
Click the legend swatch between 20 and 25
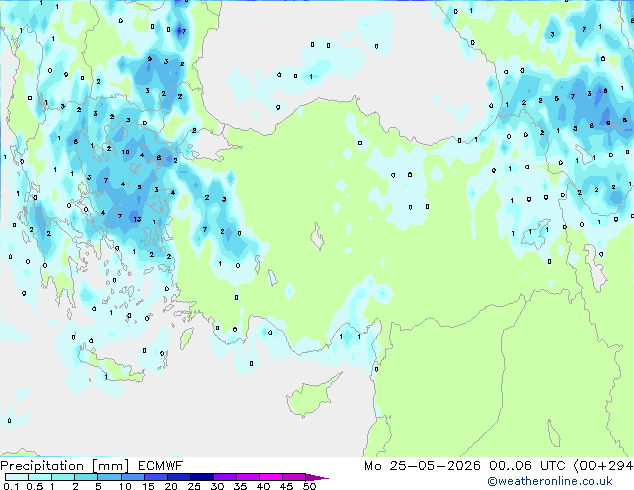[178, 477]
